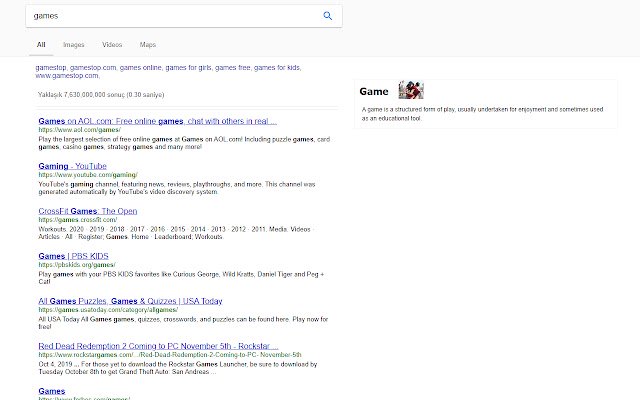Open the 'CrossFit Games: The Open' result

tap(88, 211)
